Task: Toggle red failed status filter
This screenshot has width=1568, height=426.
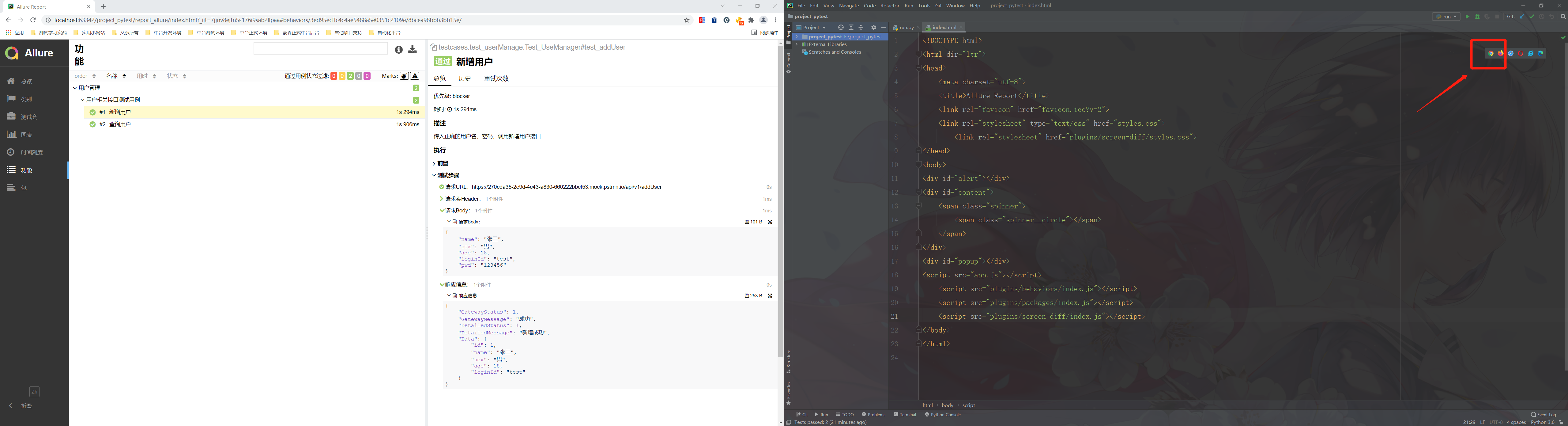Action: 334,76
